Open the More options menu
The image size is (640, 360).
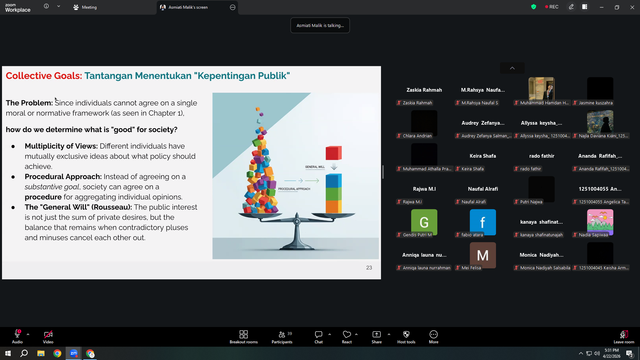point(433,337)
